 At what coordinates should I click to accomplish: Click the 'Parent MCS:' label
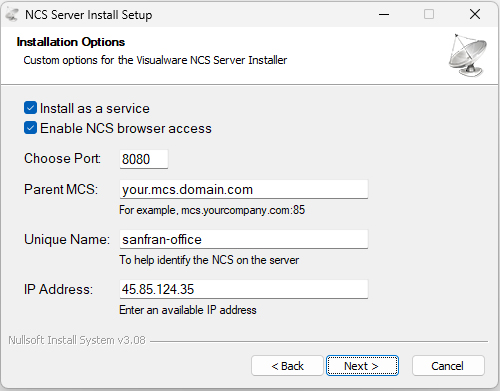[61, 189]
